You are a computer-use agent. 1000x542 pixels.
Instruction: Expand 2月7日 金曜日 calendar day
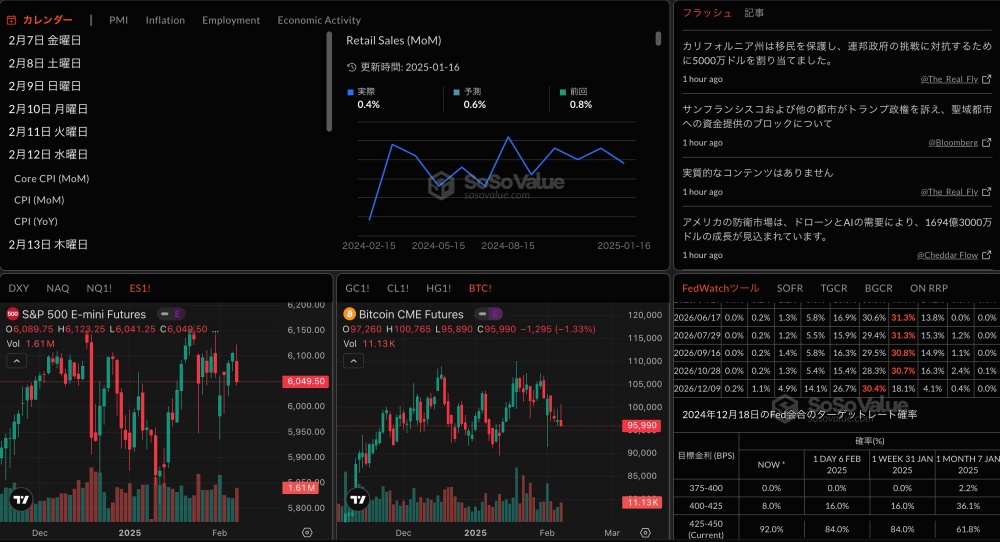pyautogui.click(x=45, y=40)
